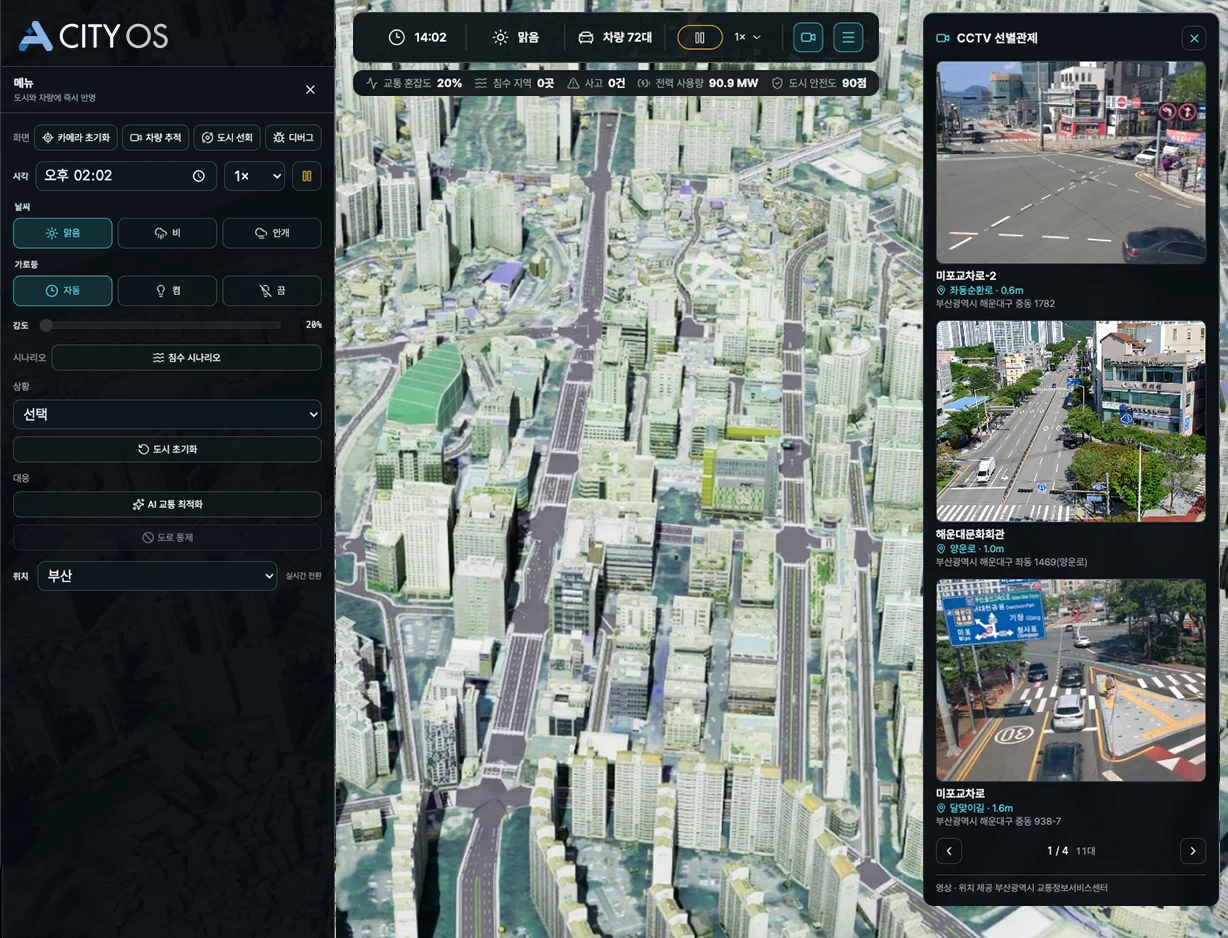Click the location pin beside 양운로 · 1.0m
The image size is (1228, 938).
pos(941,549)
